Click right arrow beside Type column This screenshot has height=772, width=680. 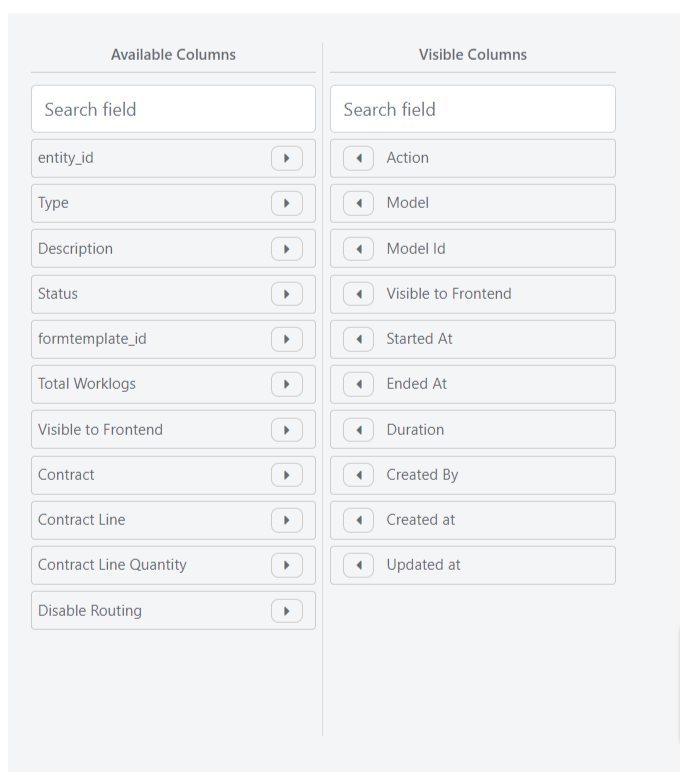[x=287, y=203]
